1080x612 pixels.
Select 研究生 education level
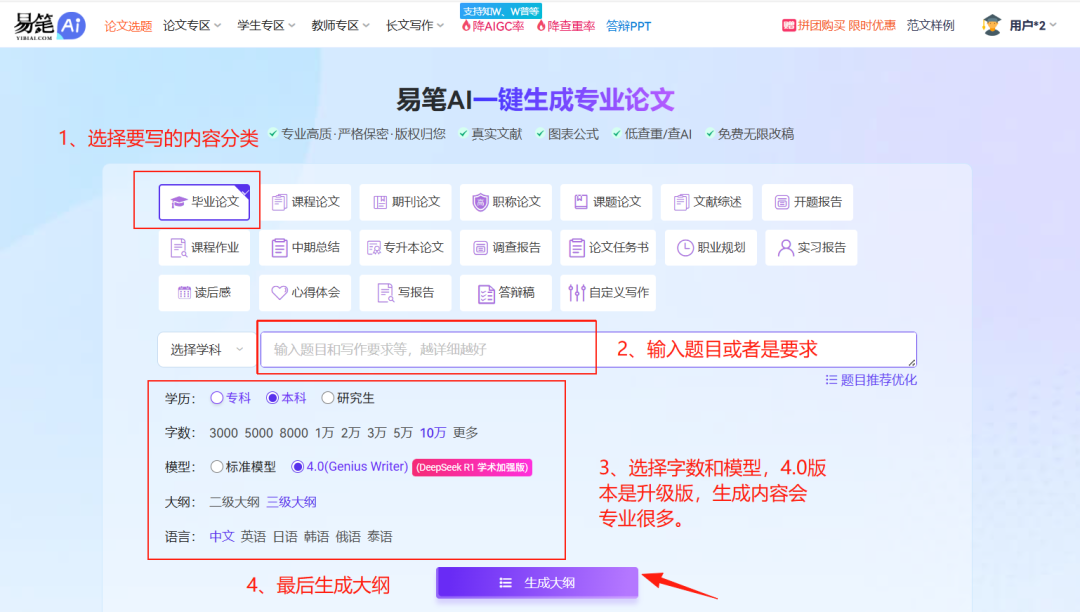click(x=348, y=398)
